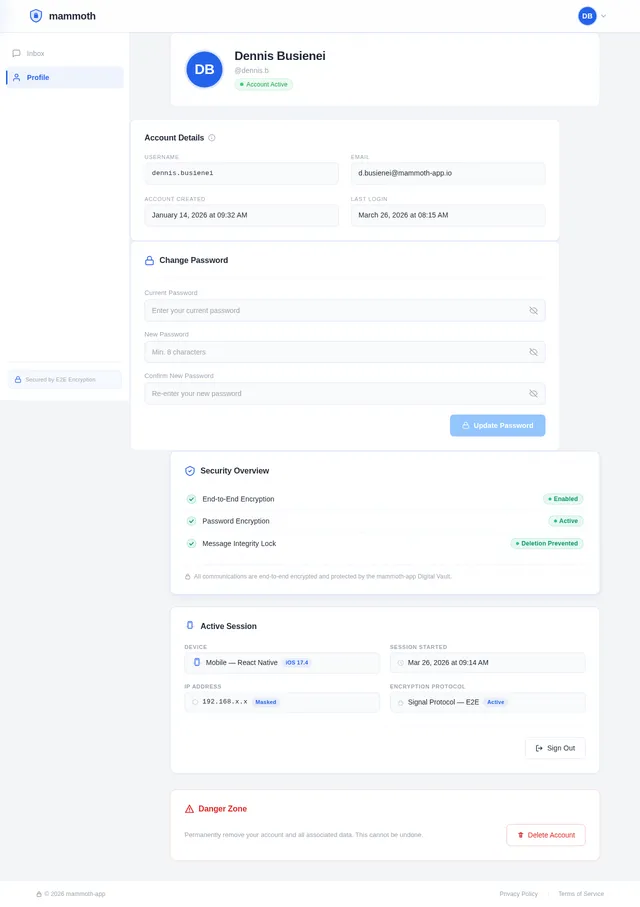Click the Update Password button
The width and height of the screenshot is (640, 907).
pos(497,425)
